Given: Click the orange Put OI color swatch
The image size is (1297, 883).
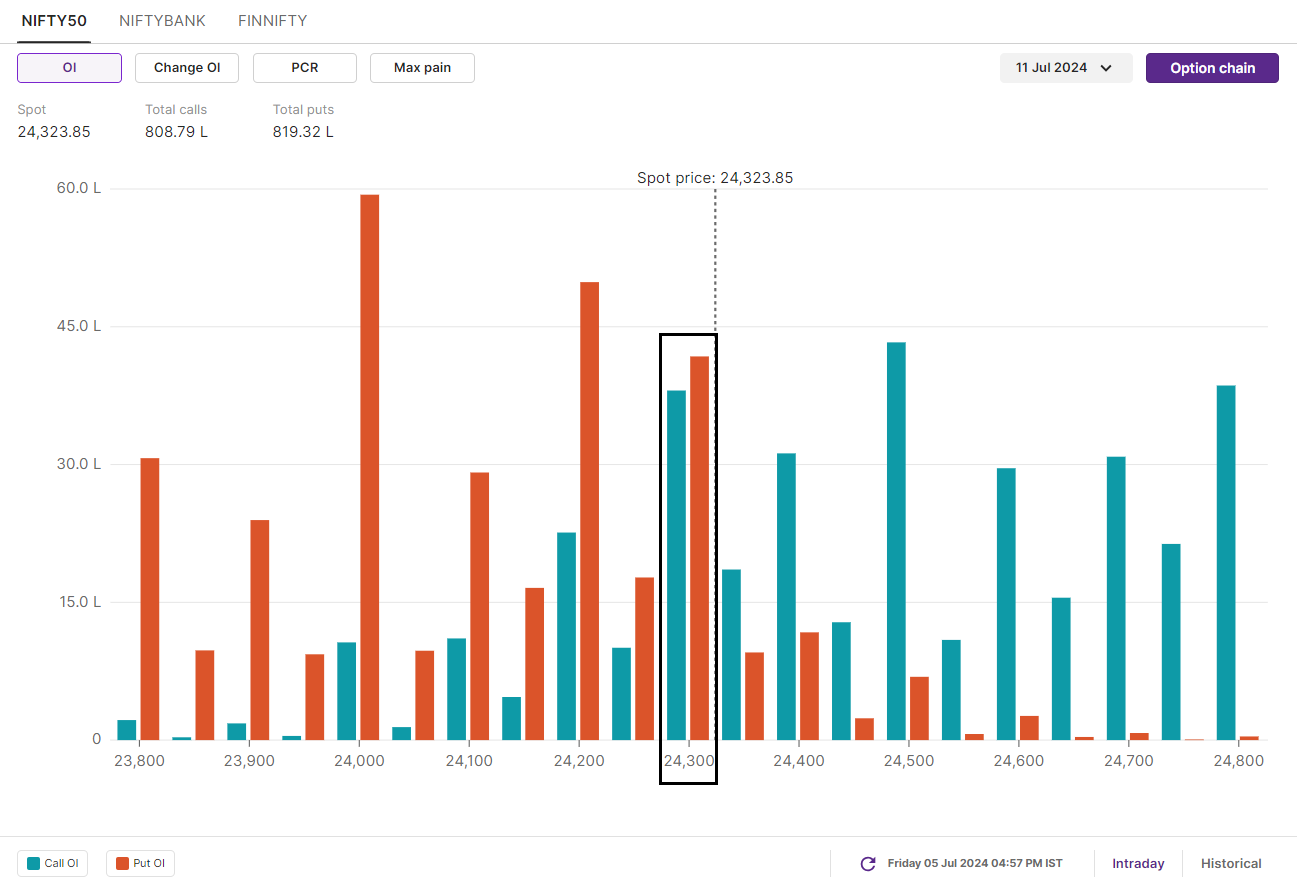Looking at the screenshot, I should [123, 863].
